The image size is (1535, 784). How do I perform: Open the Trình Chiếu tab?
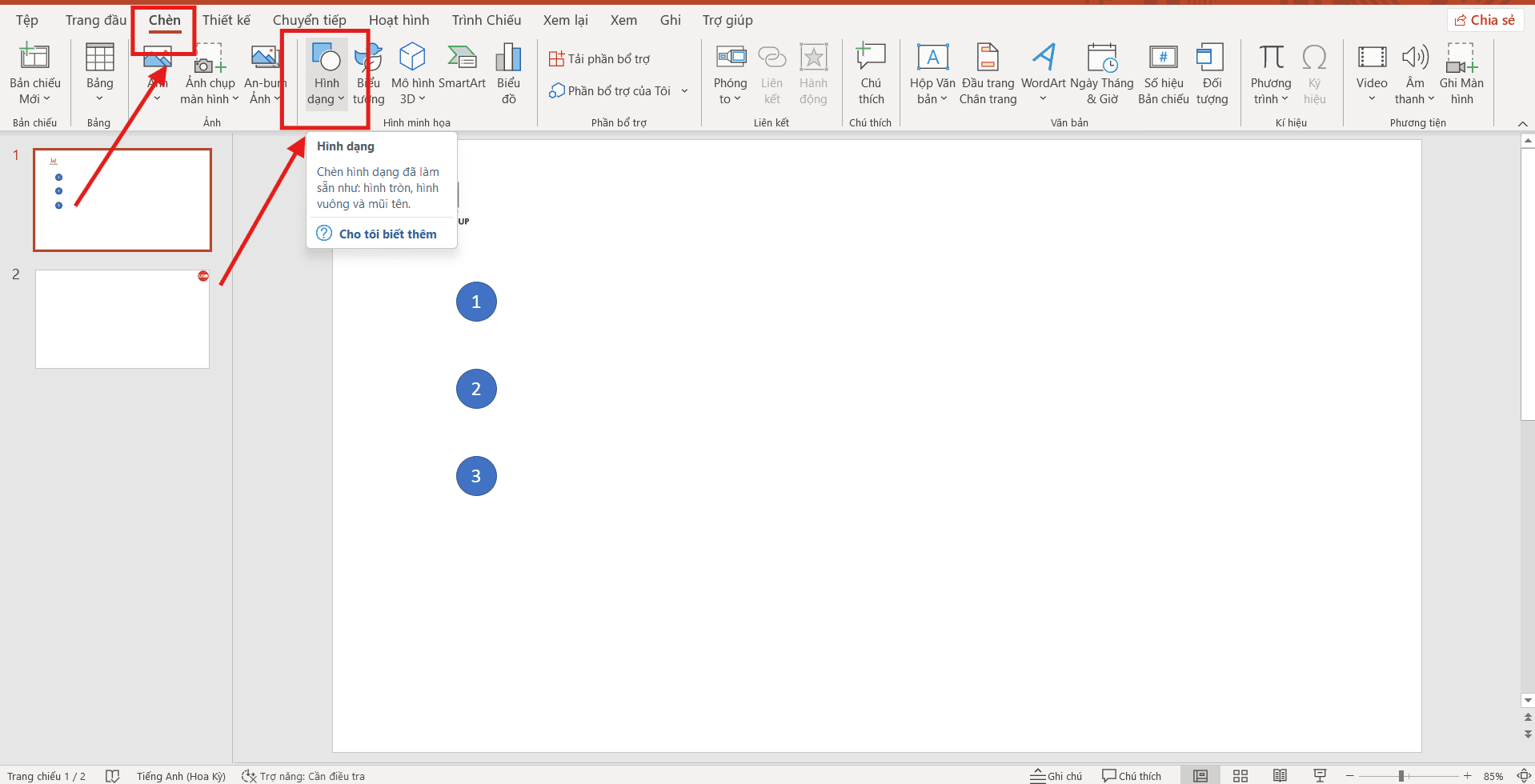[x=486, y=19]
